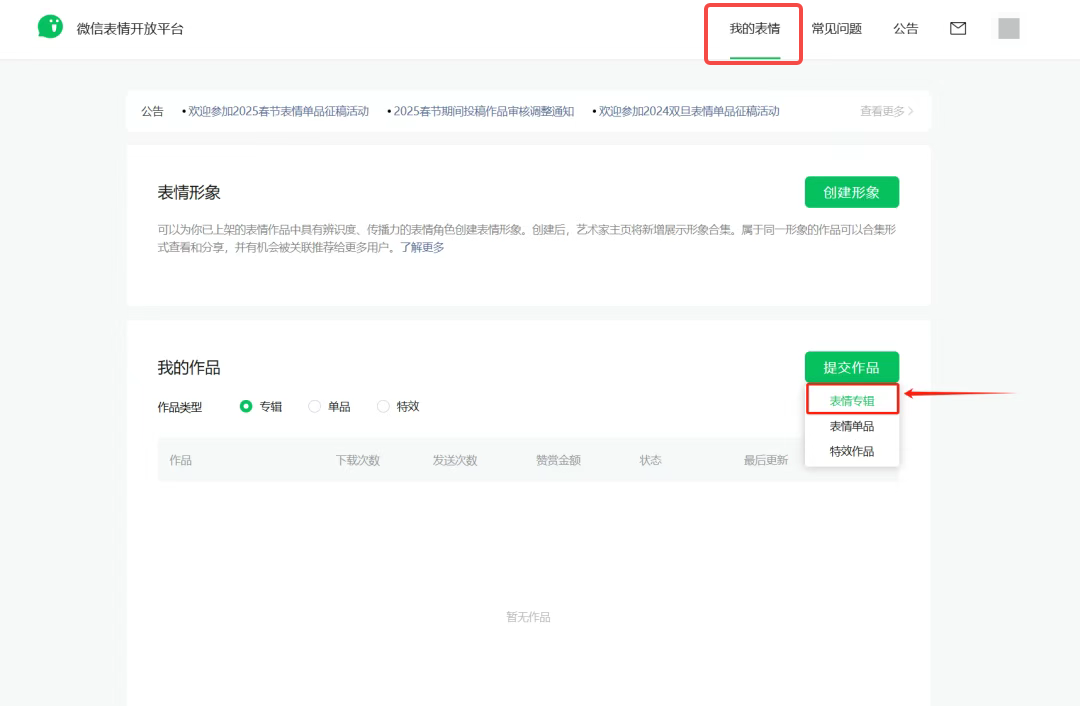Click the 暂无作品 empty state text
The width and height of the screenshot is (1080, 706).
coord(528,616)
